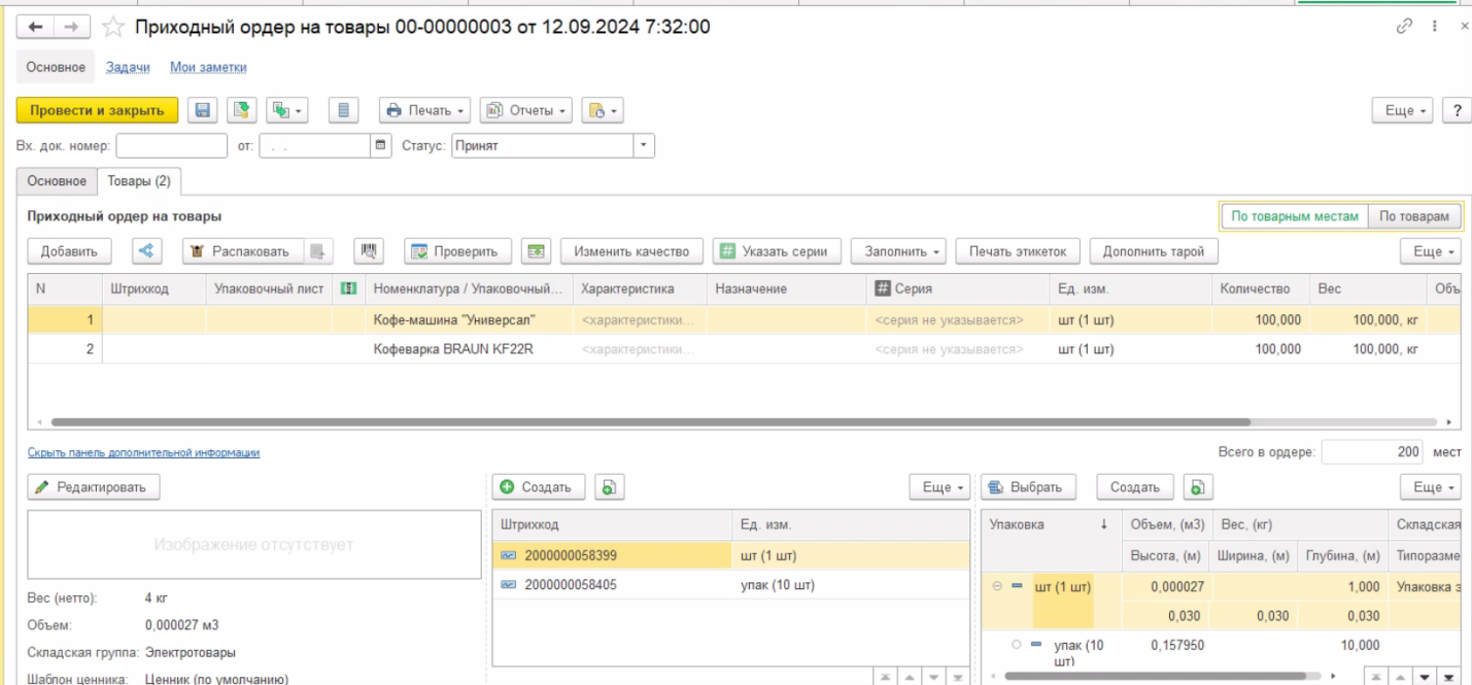Click Скрыть панель дополнительной информации link

pos(143,453)
